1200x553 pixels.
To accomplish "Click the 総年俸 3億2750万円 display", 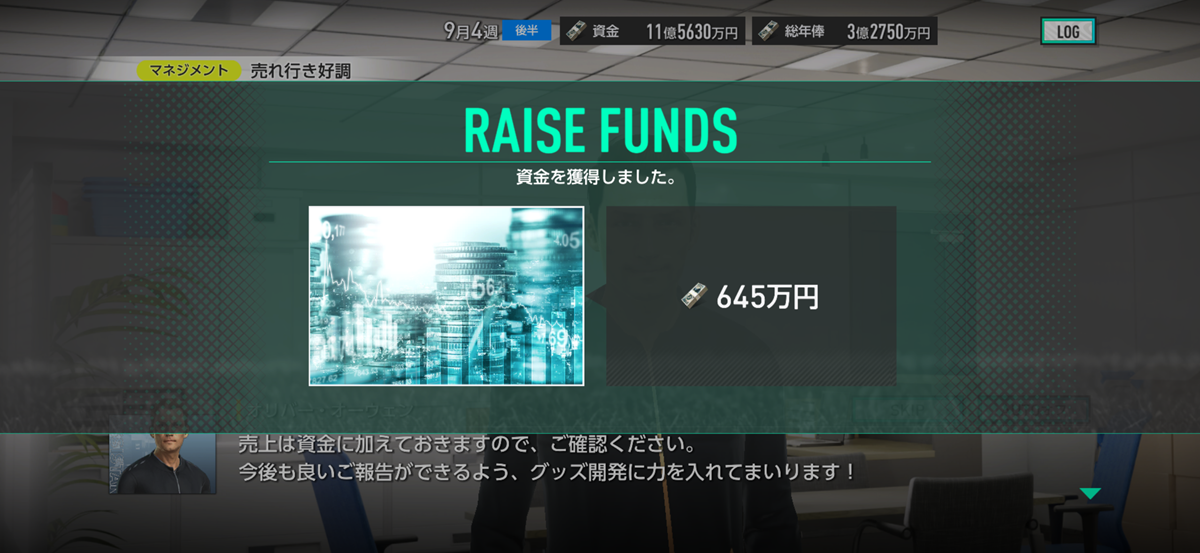I will click(x=844, y=31).
